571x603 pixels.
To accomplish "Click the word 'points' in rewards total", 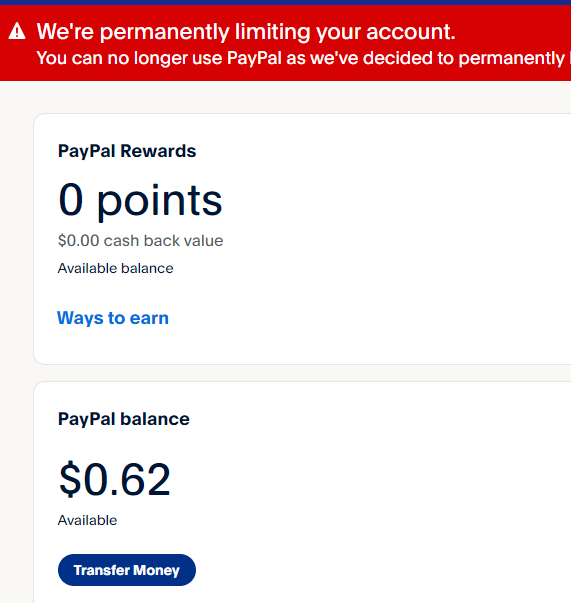I will click(x=159, y=202).
